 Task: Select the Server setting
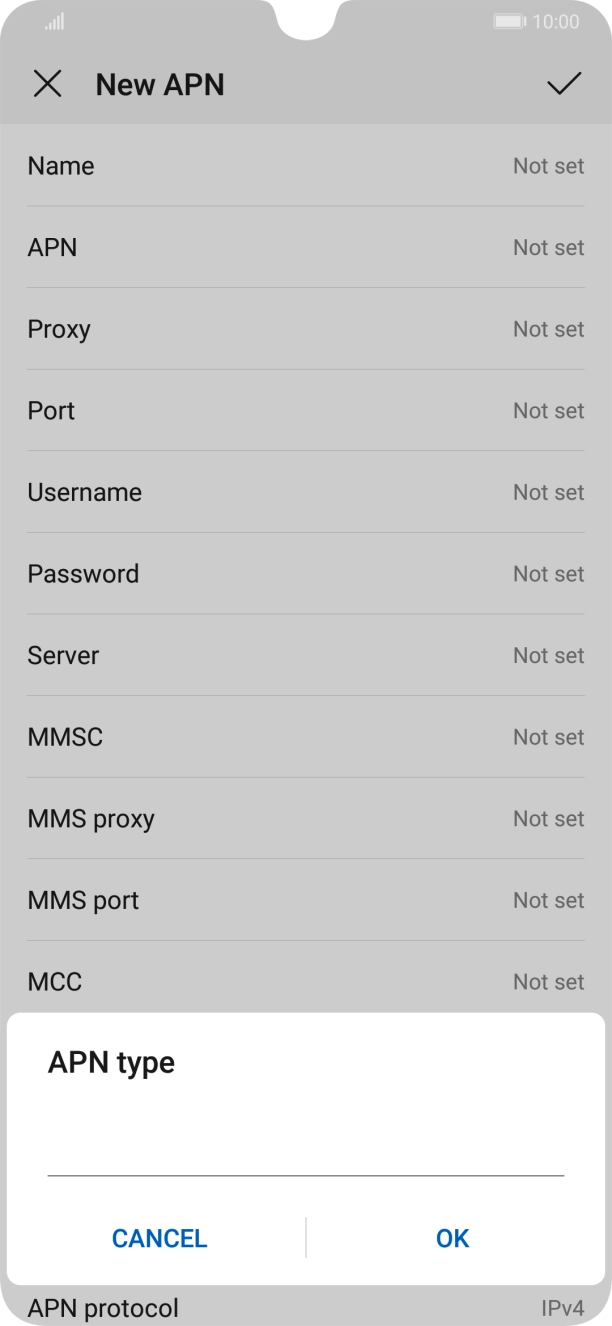coord(306,655)
